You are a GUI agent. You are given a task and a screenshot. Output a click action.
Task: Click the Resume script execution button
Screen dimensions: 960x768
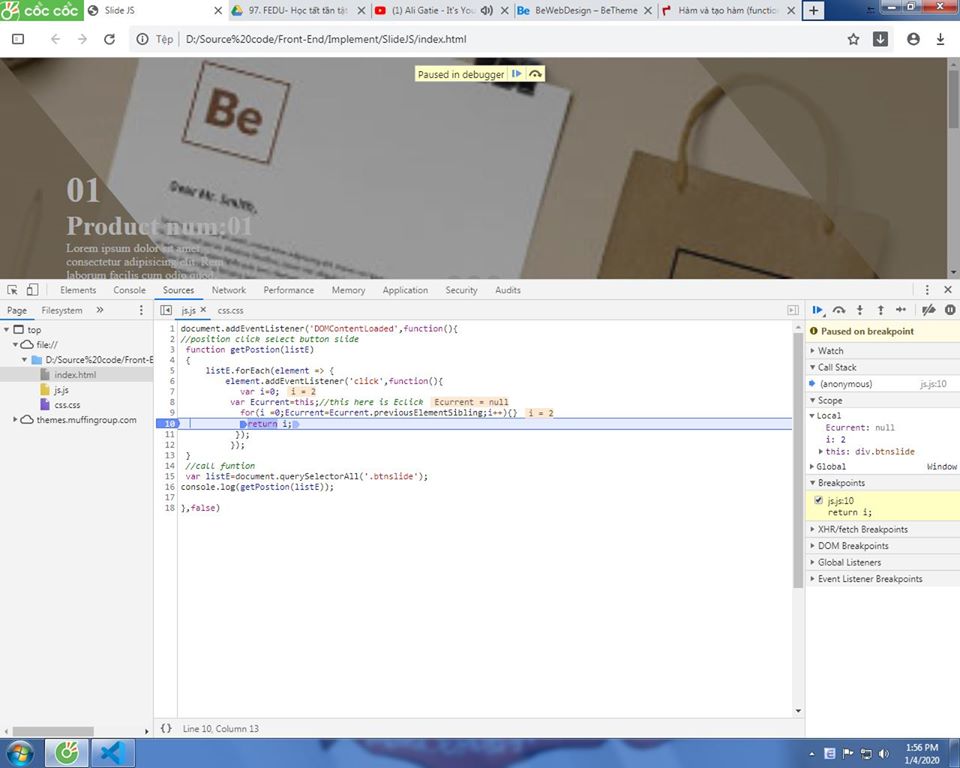pos(817,310)
